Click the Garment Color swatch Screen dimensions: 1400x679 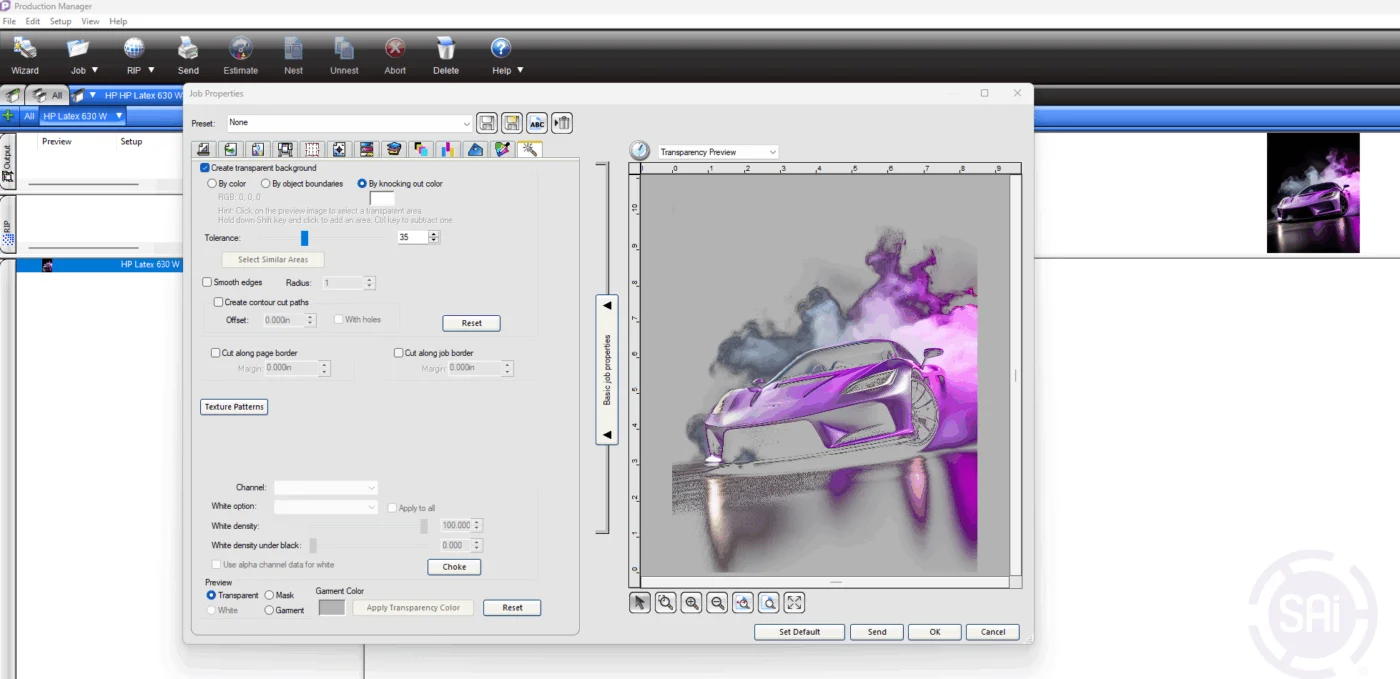coord(332,608)
